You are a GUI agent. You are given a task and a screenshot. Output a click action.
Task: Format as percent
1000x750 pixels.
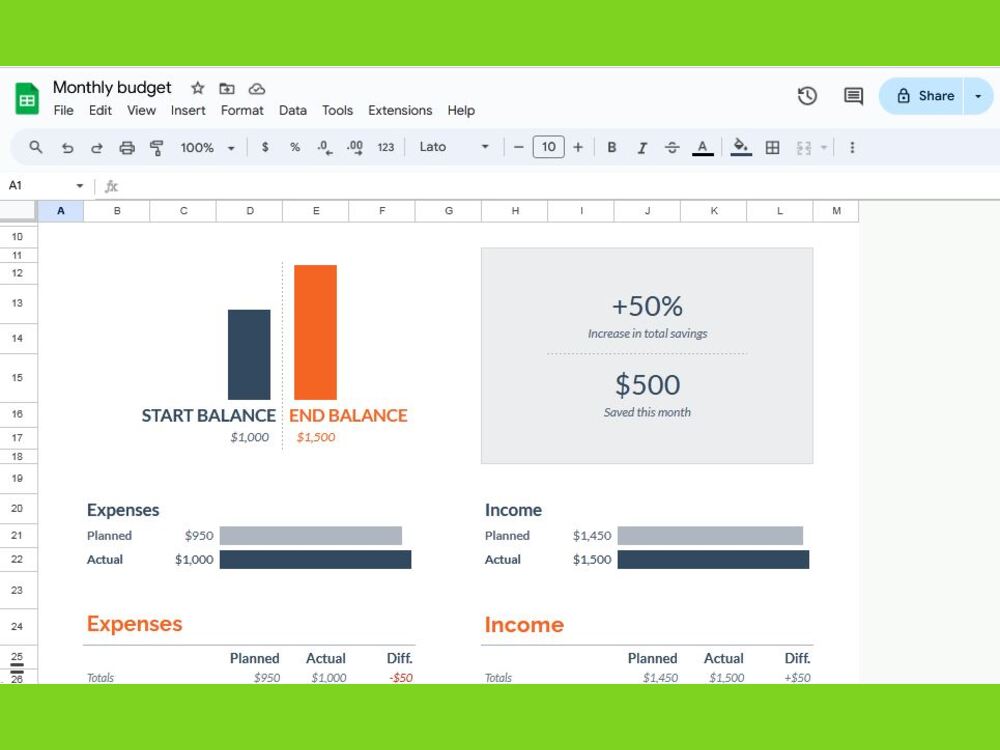pyautogui.click(x=295, y=147)
